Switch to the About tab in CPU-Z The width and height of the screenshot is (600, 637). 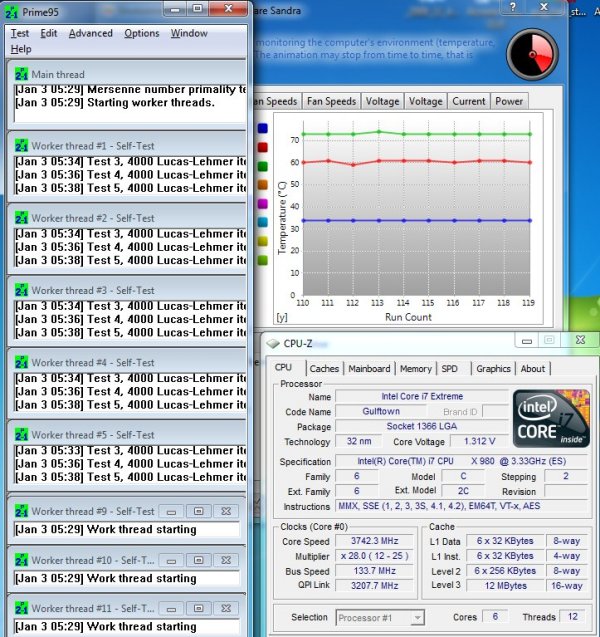(533, 368)
